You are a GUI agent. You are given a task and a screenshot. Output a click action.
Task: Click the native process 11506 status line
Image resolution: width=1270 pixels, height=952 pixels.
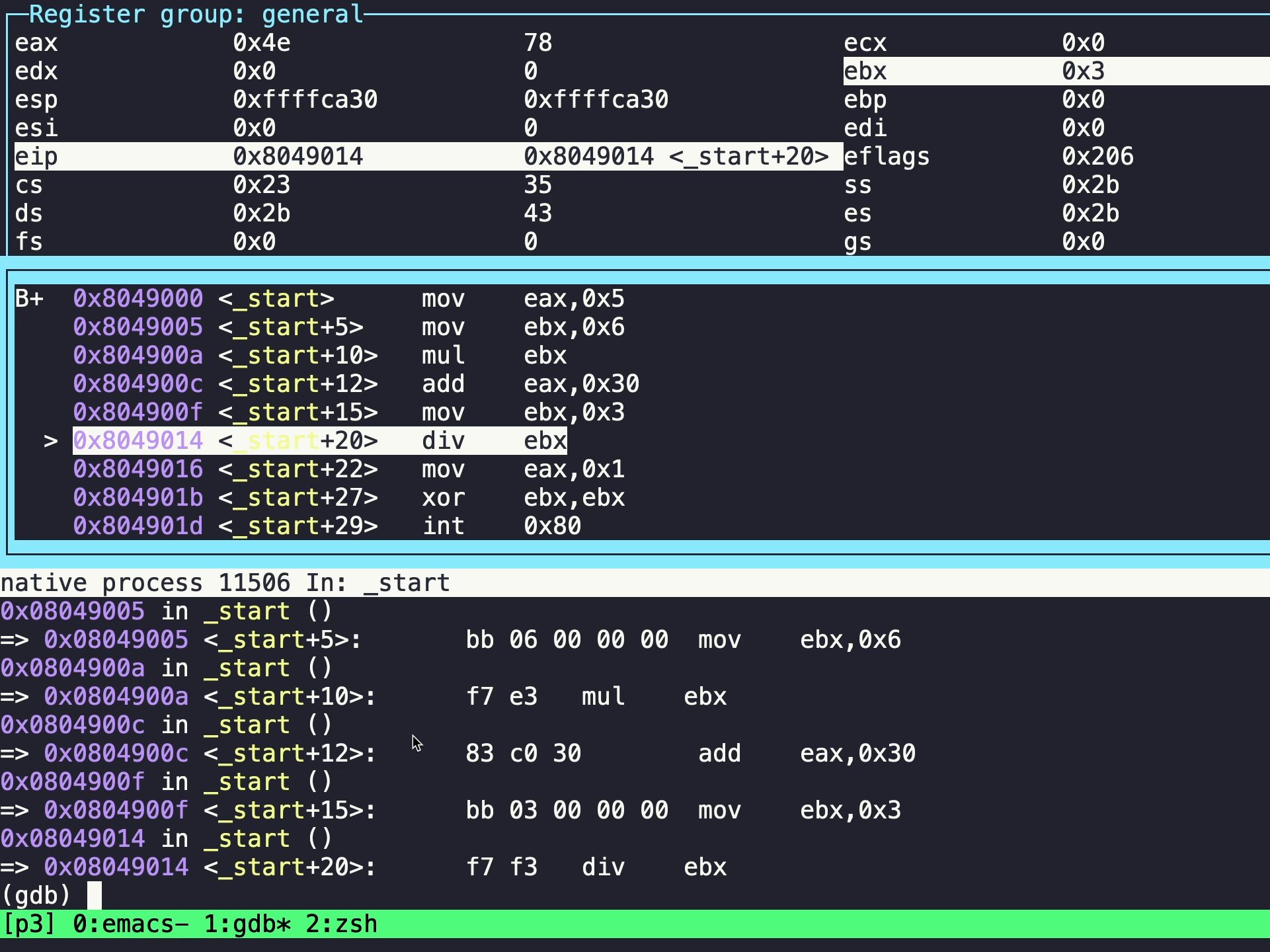click(225, 583)
